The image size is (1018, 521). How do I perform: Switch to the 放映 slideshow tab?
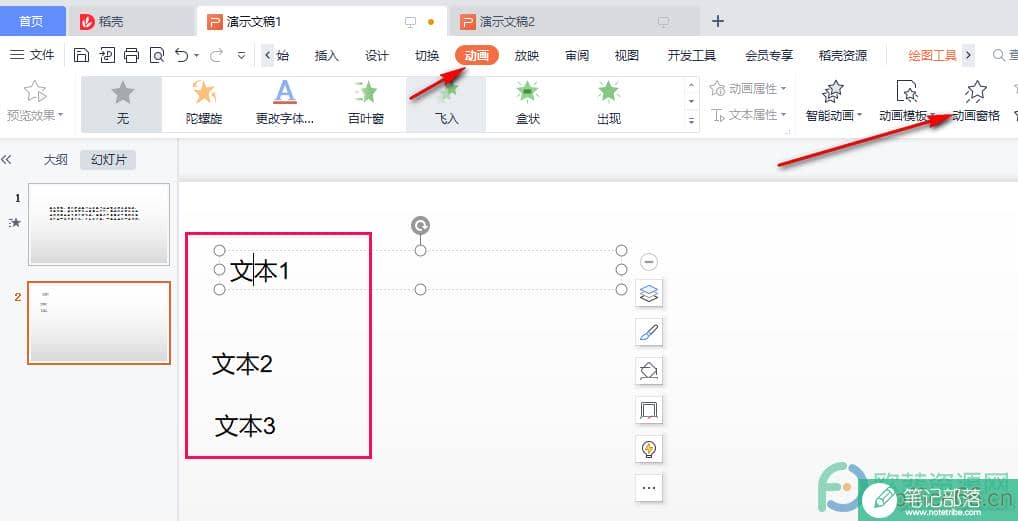click(x=527, y=56)
